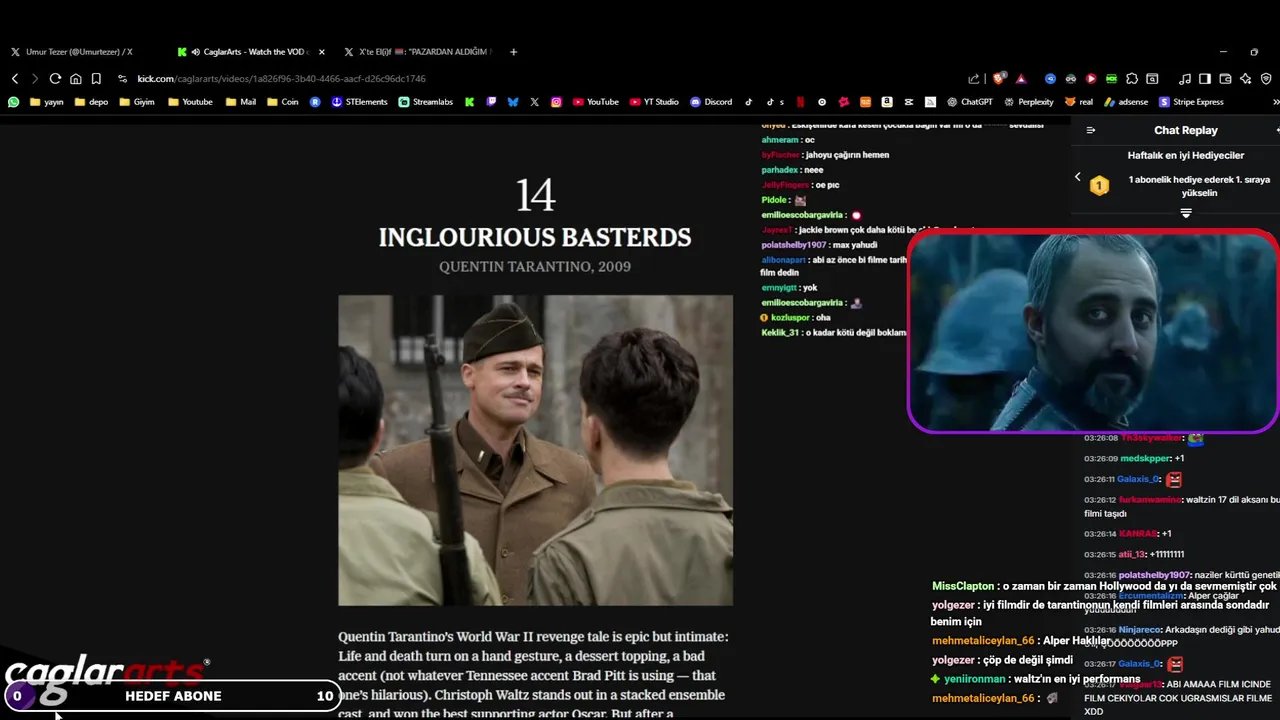Open the STElements bookmark
This screenshot has width=1280, height=720.
tap(359, 102)
